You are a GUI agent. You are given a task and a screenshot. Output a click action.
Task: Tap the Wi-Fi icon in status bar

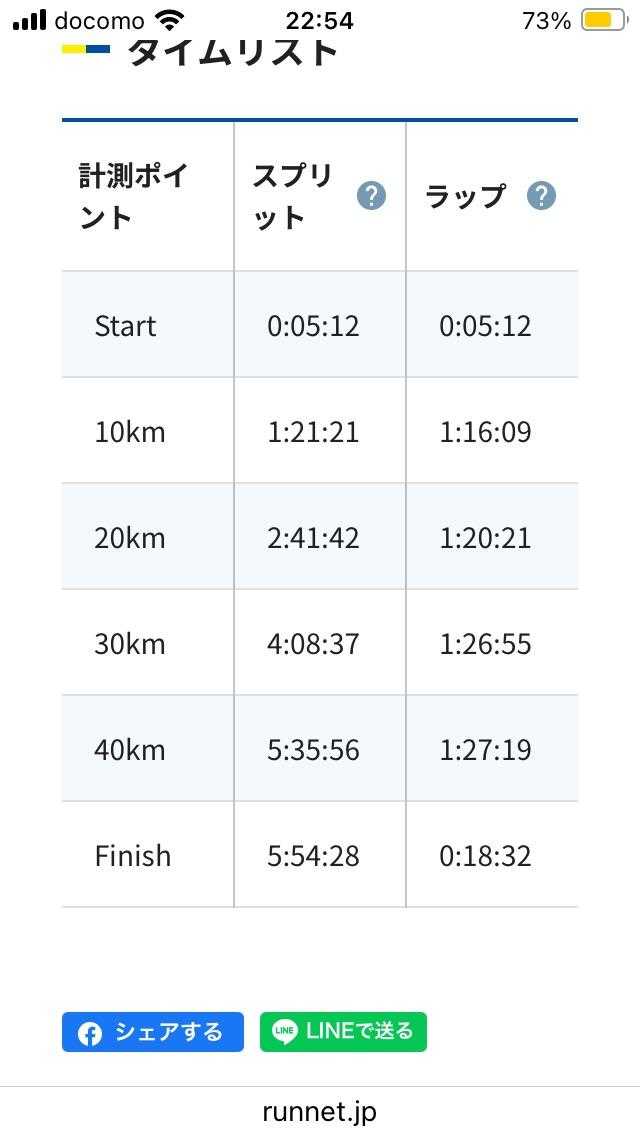point(171,20)
